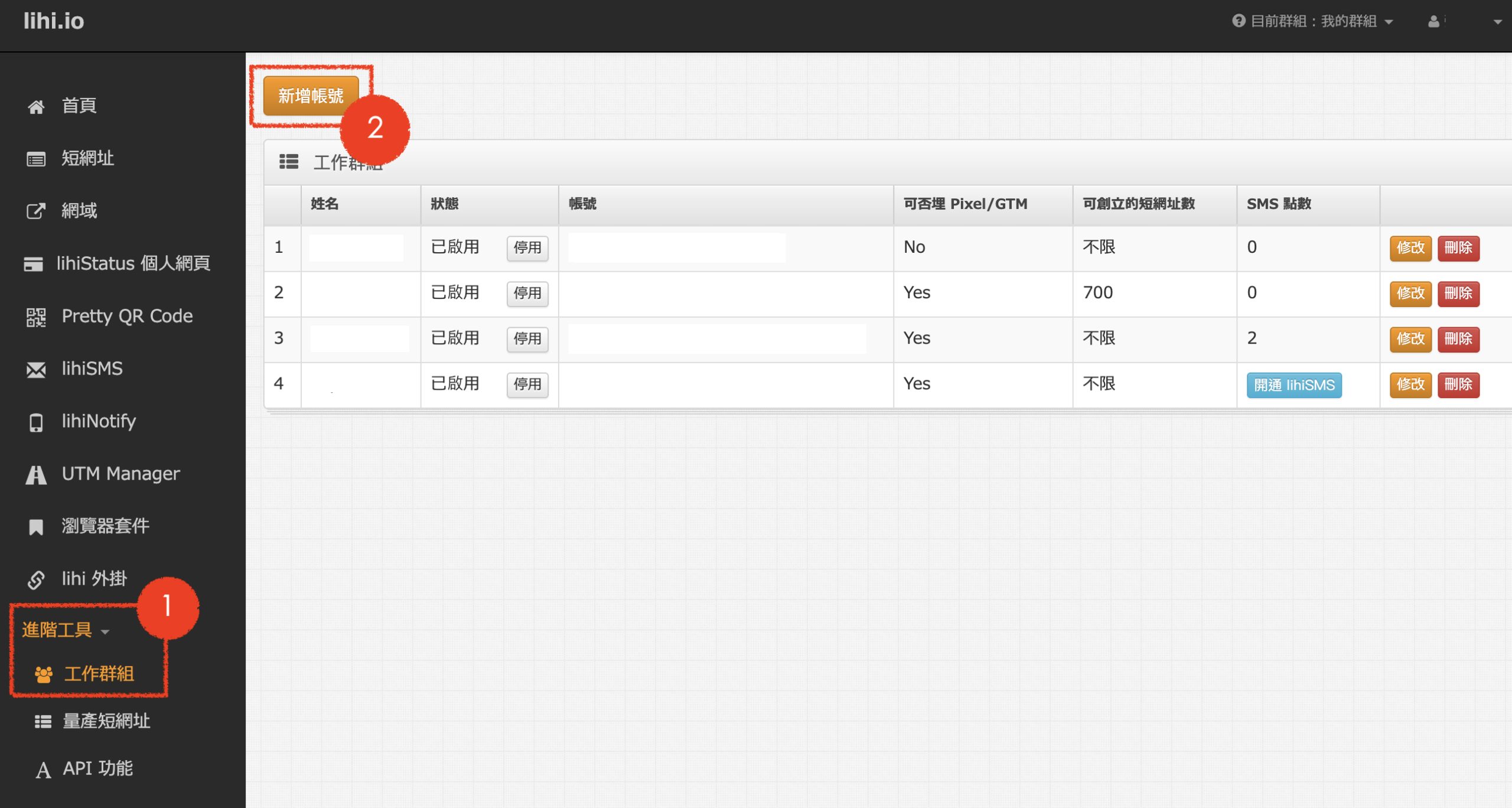Click the help question-mark icon in header

tap(1239, 21)
